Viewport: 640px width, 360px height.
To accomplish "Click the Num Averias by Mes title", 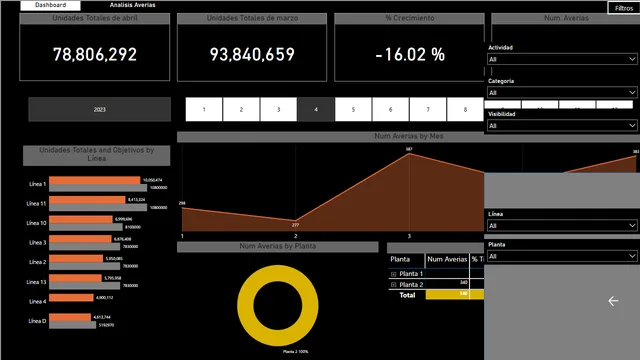I will click(409, 136).
